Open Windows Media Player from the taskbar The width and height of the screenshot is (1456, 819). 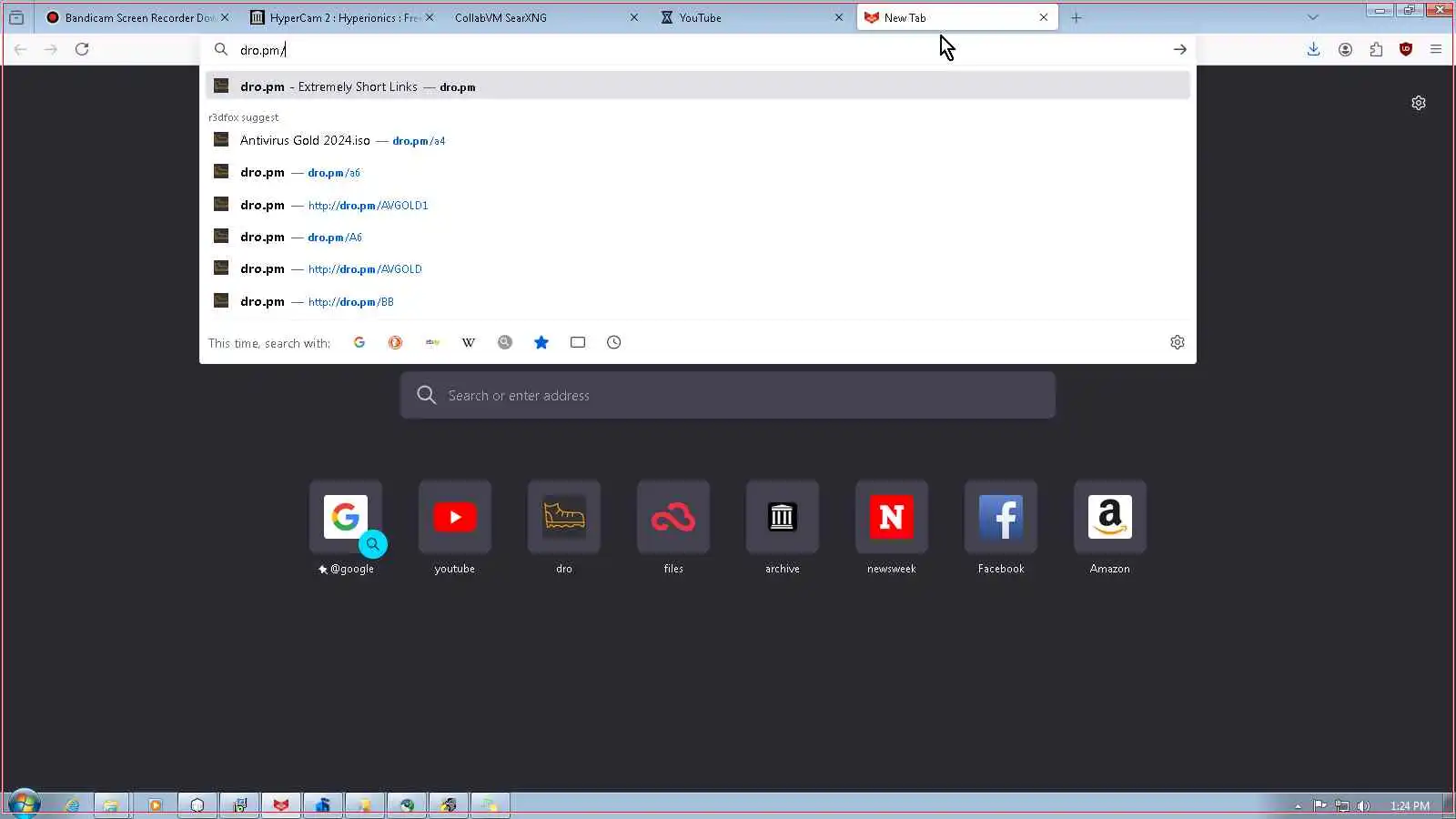click(x=155, y=805)
